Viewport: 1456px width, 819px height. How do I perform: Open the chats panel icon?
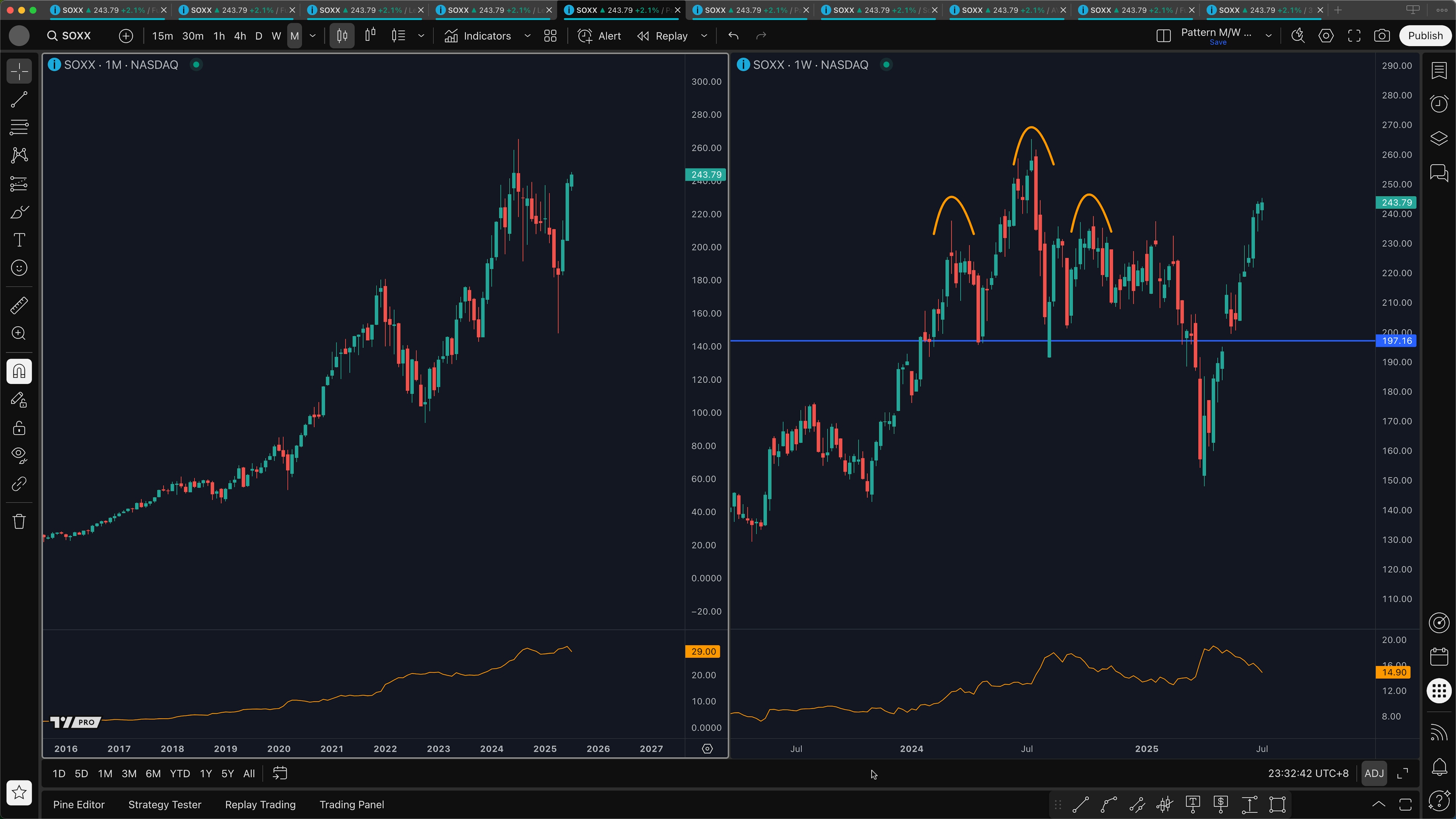(1439, 173)
